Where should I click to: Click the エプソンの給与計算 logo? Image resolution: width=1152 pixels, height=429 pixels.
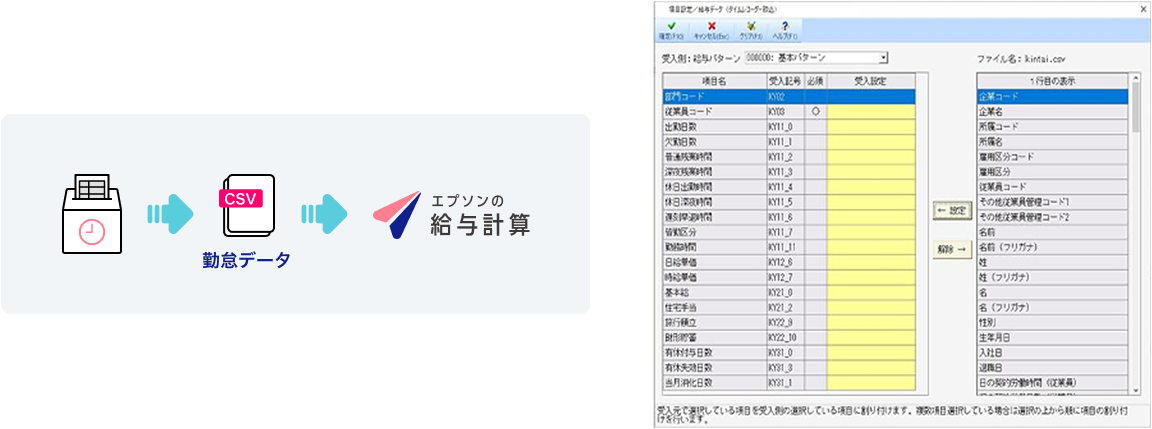[x=452, y=214]
